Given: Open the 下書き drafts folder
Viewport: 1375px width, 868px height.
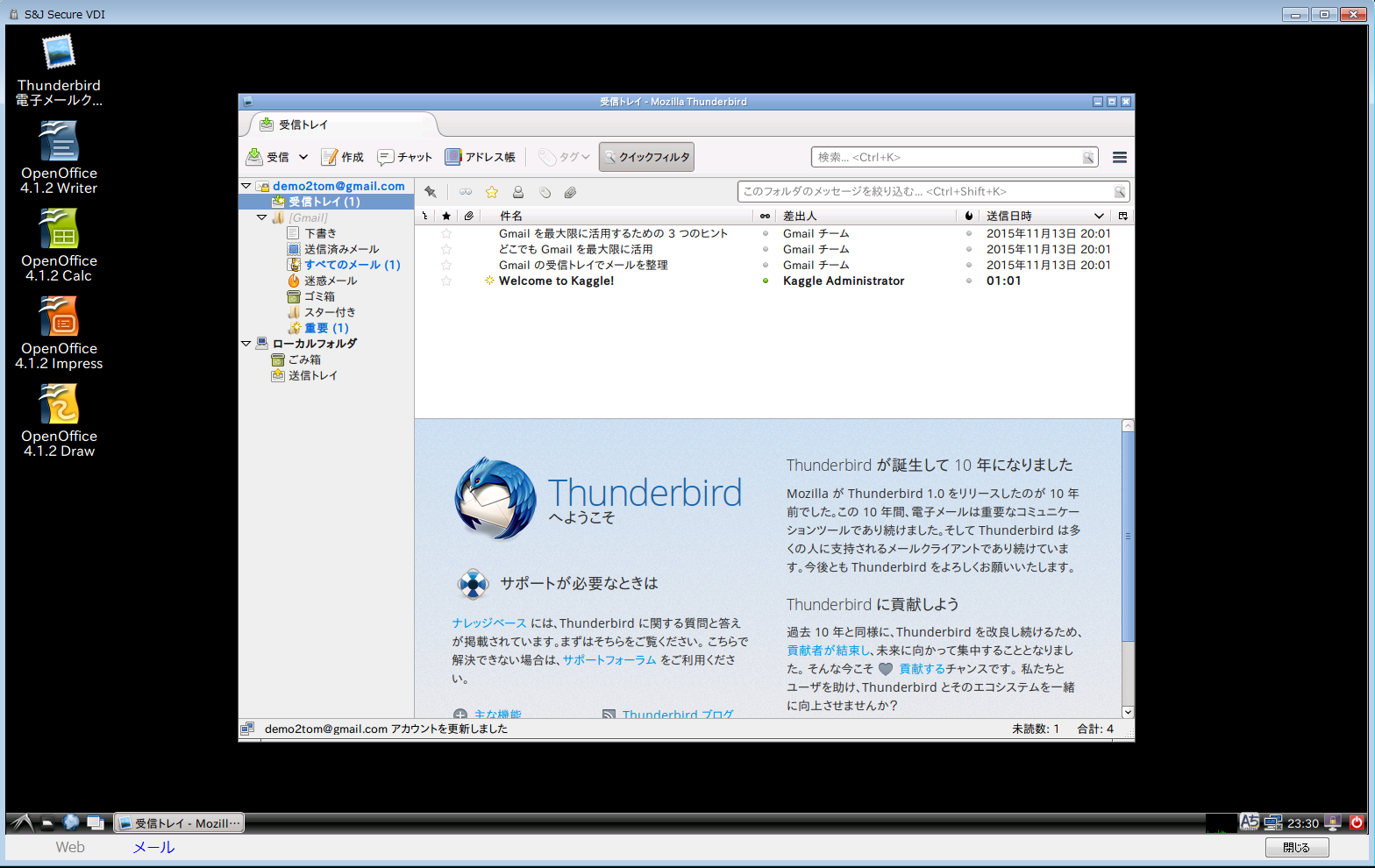Looking at the screenshot, I should tap(320, 233).
